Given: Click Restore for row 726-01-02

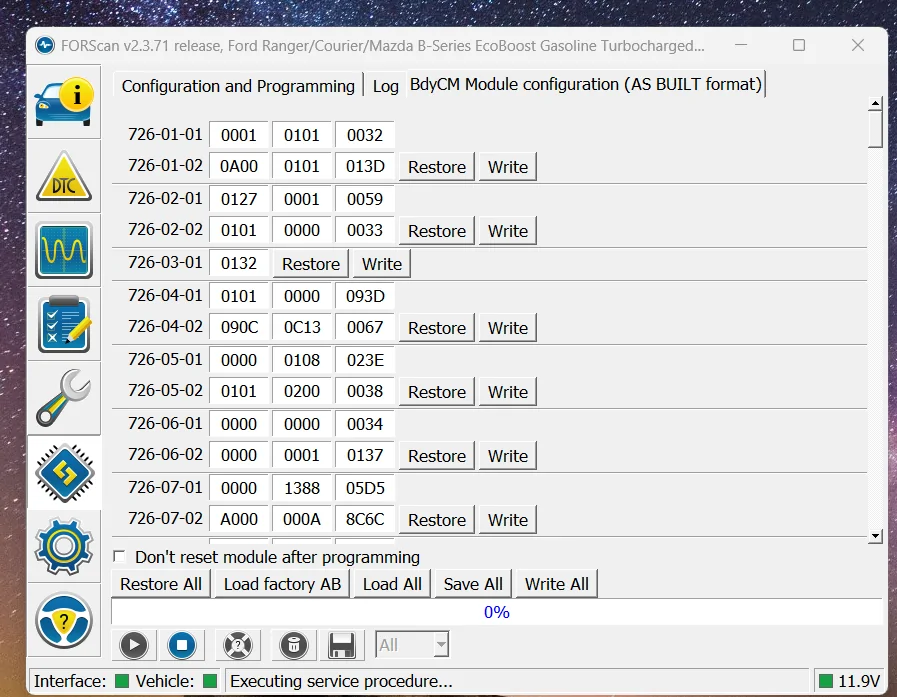Looking at the screenshot, I should 436,167.
